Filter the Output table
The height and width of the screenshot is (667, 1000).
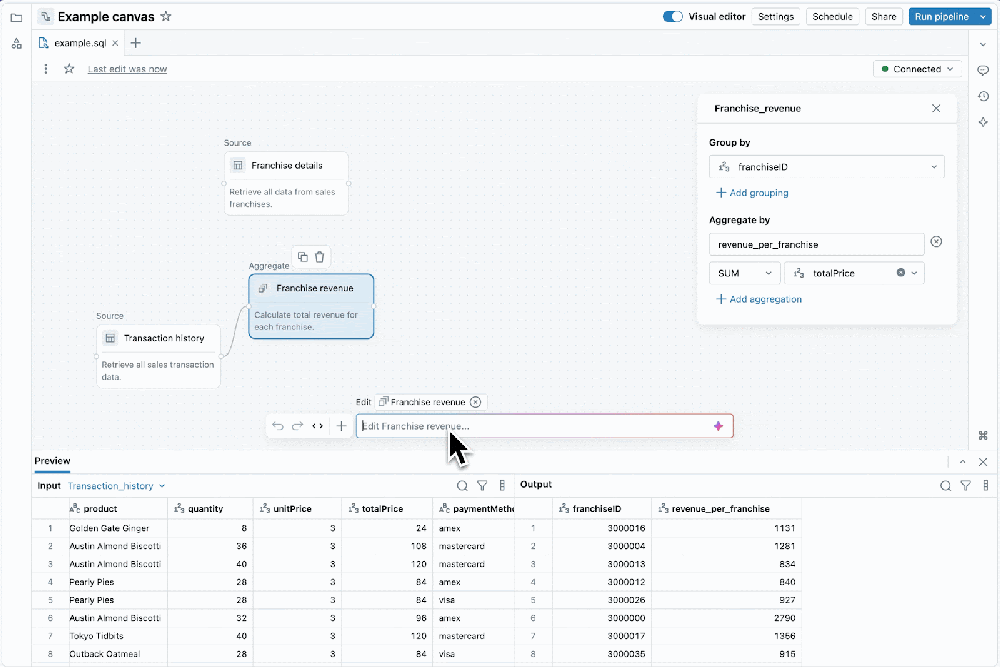[966, 486]
